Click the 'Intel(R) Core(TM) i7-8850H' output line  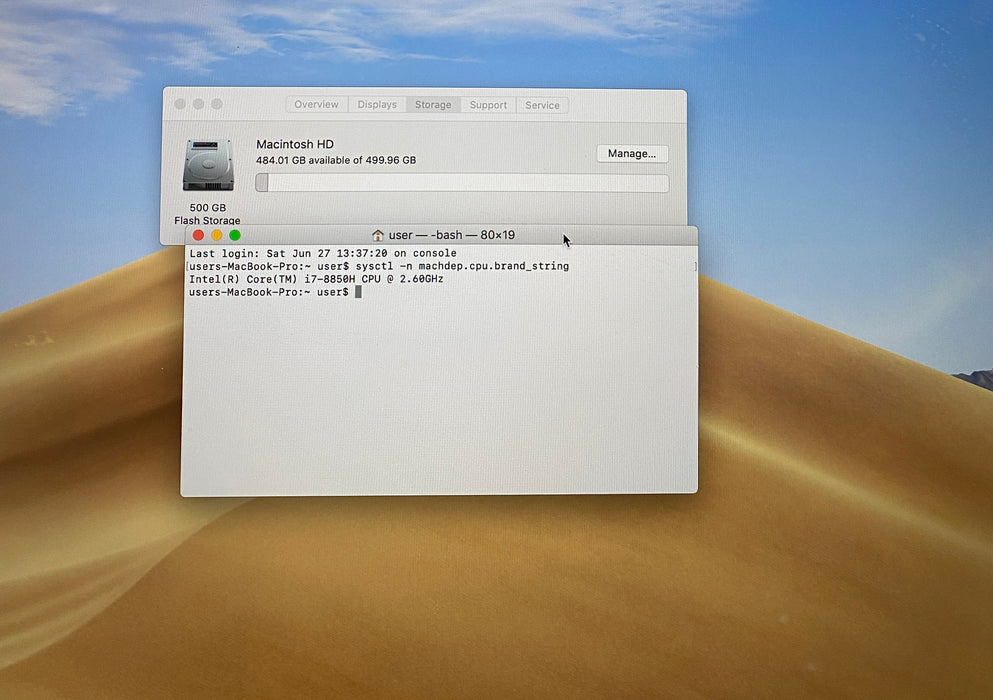pyautogui.click(x=316, y=279)
